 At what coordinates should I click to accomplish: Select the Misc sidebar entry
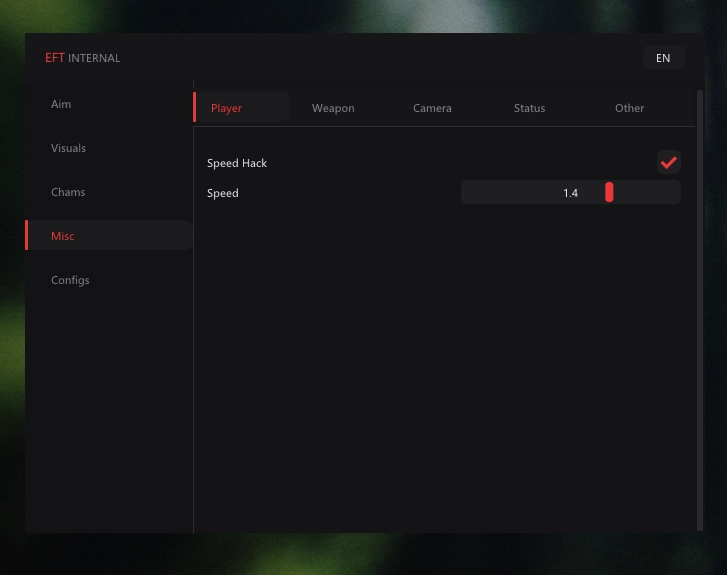(109, 235)
